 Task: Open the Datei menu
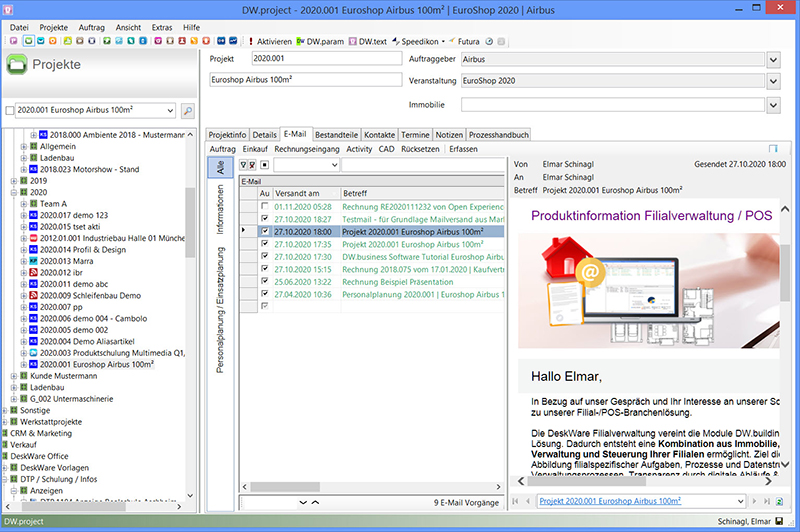(19, 28)
